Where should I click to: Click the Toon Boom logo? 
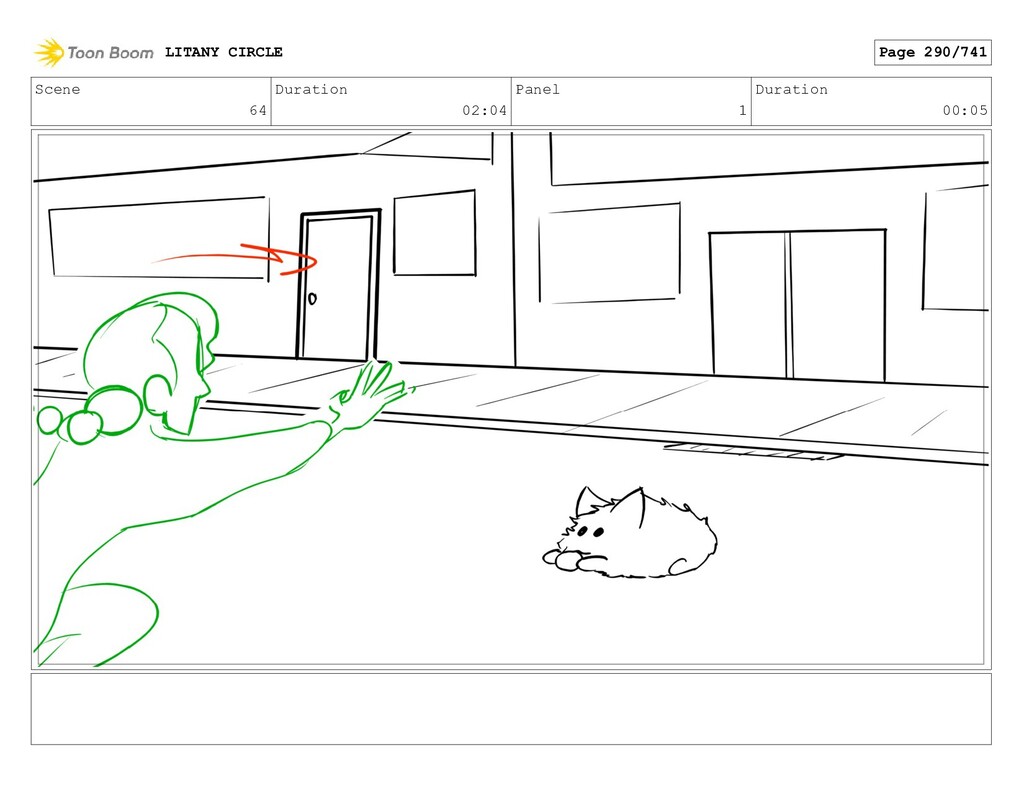click(x=94, y=52)
